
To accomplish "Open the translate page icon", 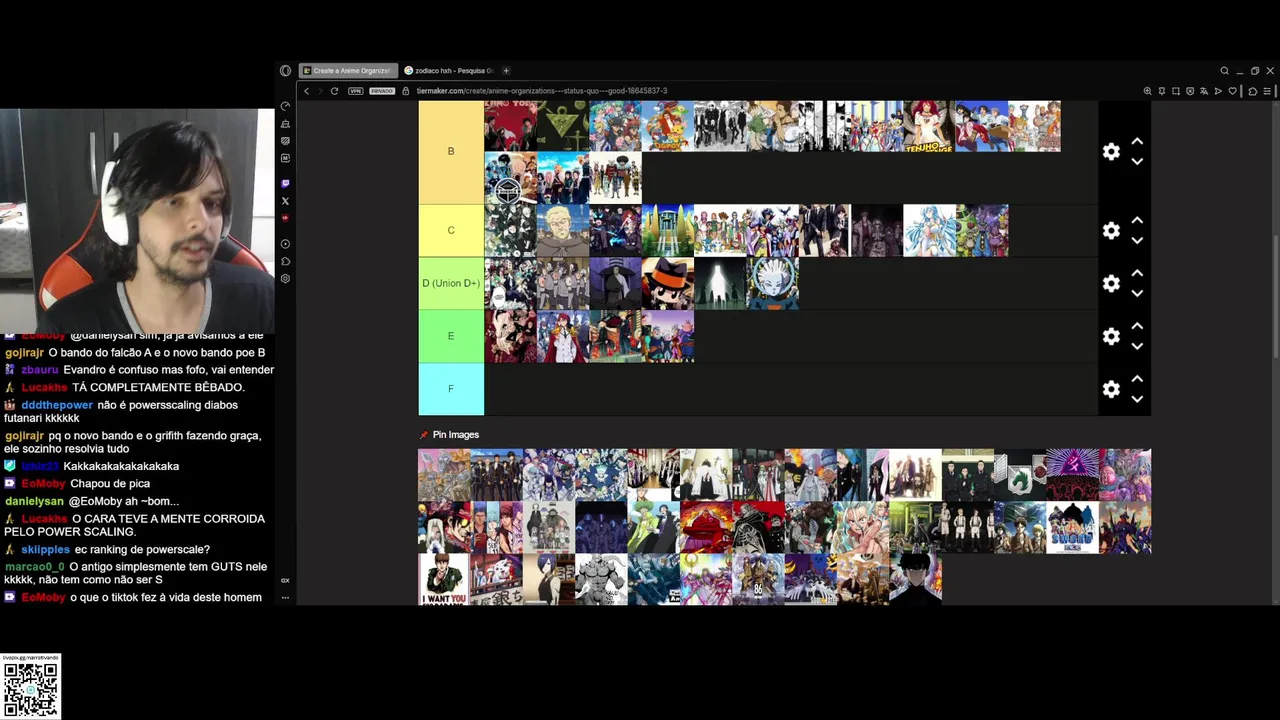I will pyautogui.click(x=1204, y=91).
